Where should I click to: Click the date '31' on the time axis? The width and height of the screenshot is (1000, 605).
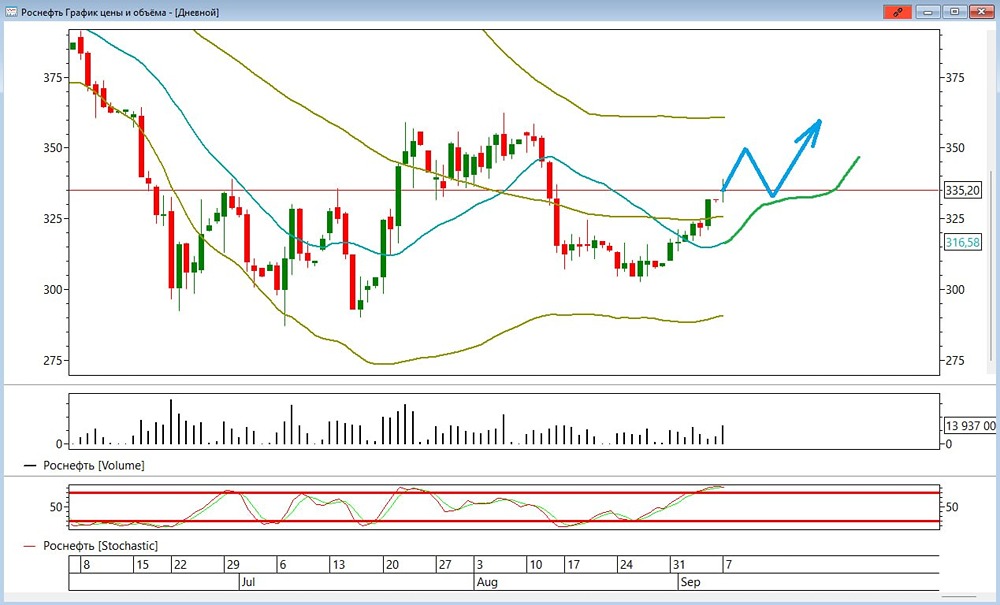679,565
